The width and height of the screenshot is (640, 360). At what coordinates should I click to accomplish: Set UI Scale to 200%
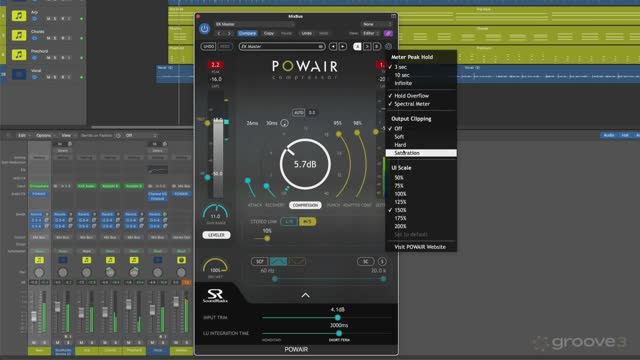tap(400, 226)
